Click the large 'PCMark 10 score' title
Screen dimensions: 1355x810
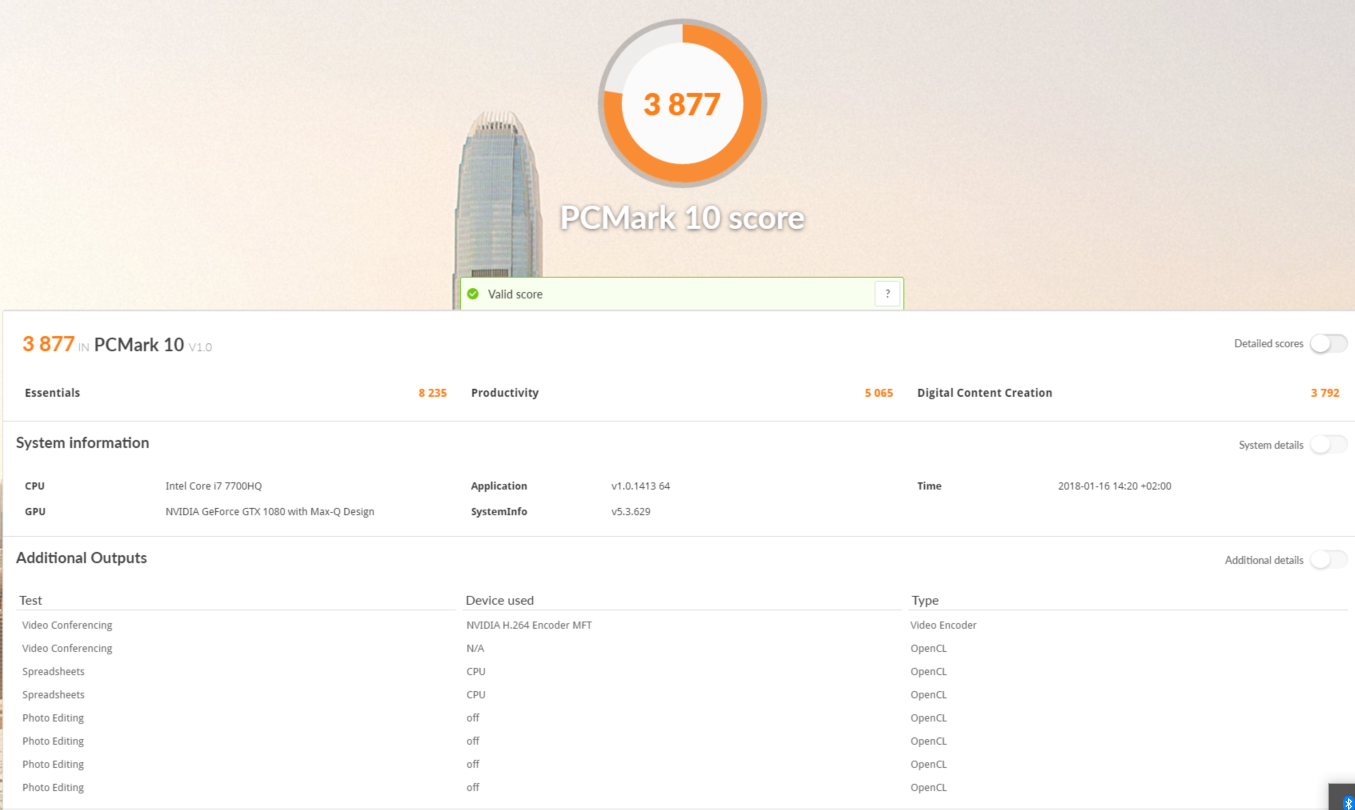682,218
